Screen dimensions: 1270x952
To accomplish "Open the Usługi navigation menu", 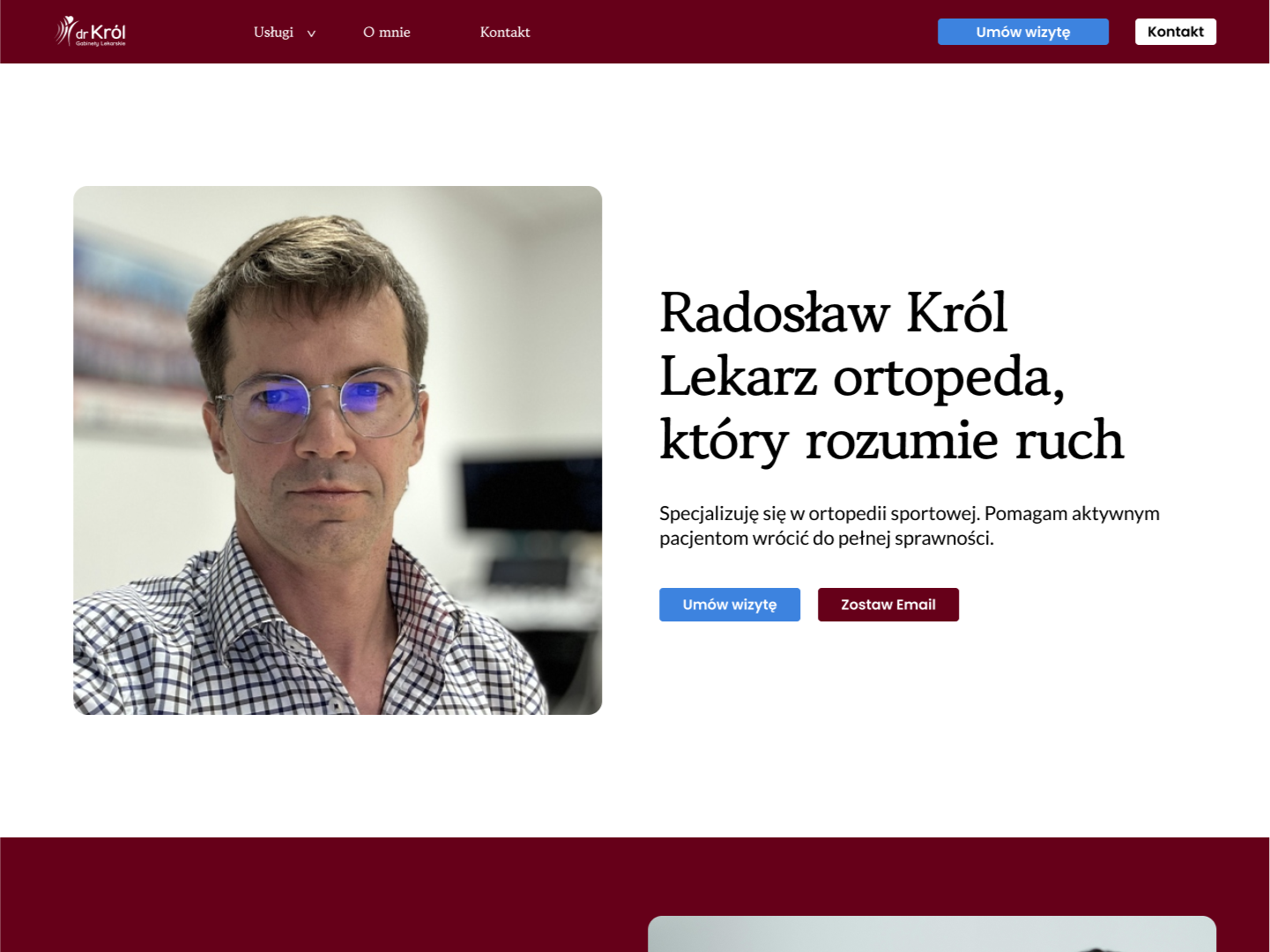I will tap(273, 32).
